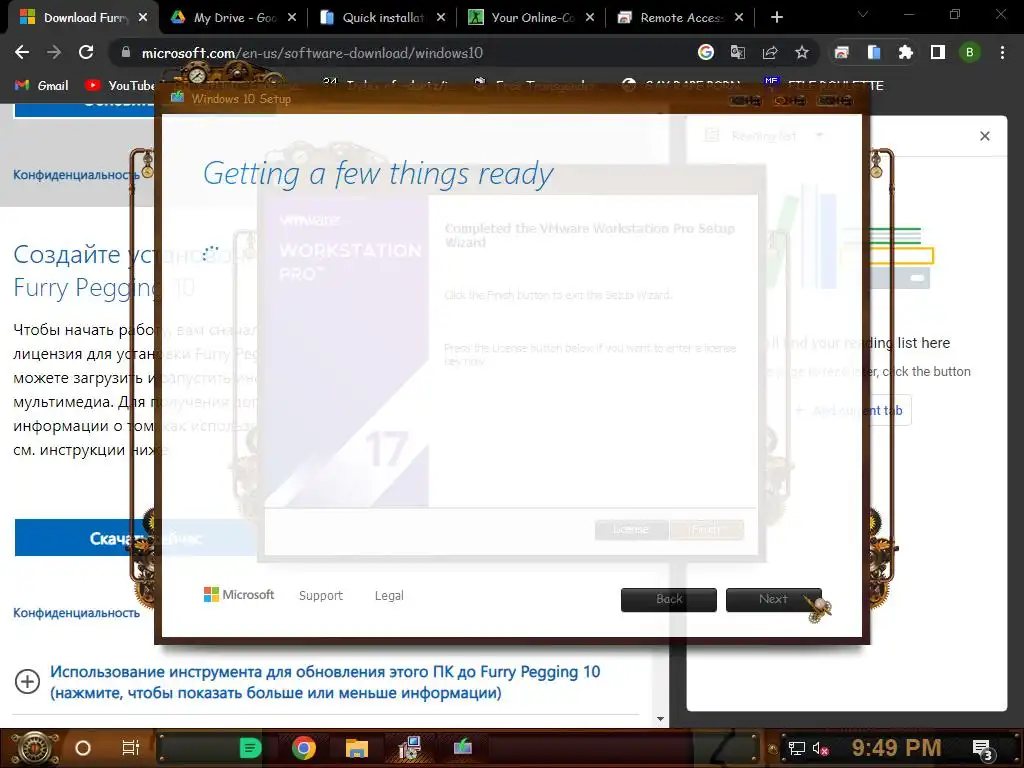This screenshot has width=1024, height=768.
Task: Click the blue document extension icon
Action: (874, 52)
